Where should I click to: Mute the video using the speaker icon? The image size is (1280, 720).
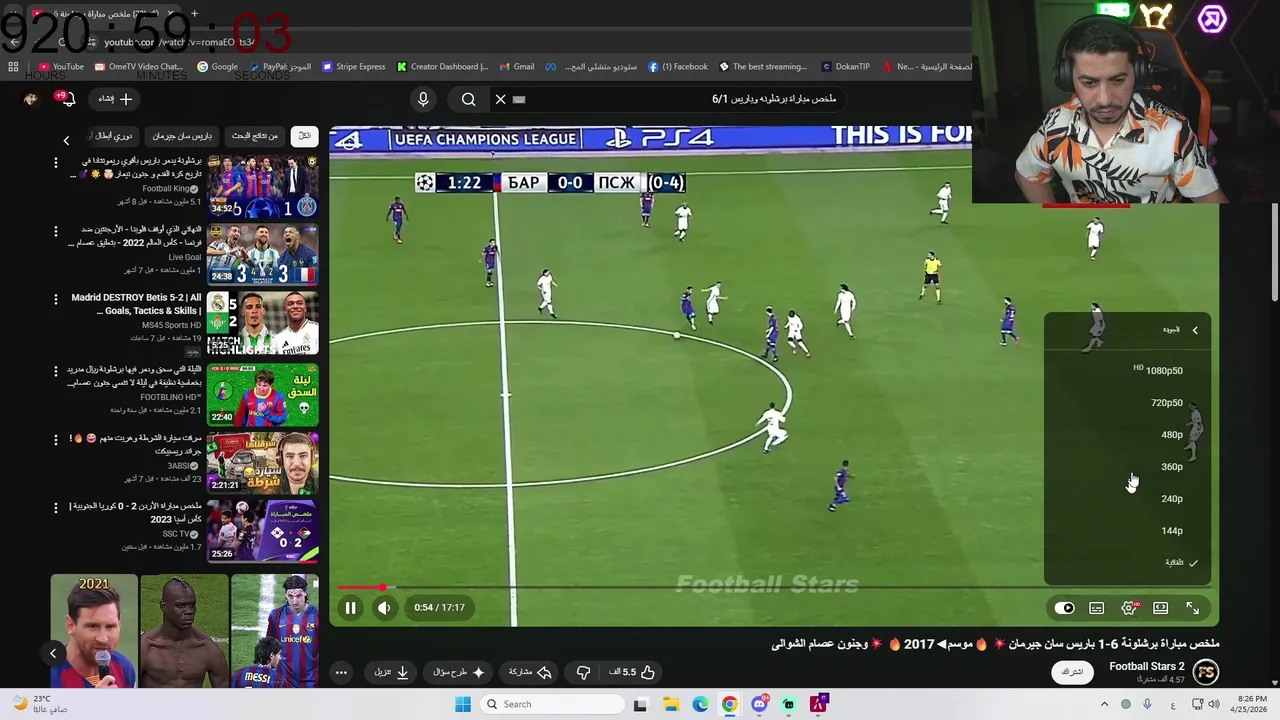[384, 607]
